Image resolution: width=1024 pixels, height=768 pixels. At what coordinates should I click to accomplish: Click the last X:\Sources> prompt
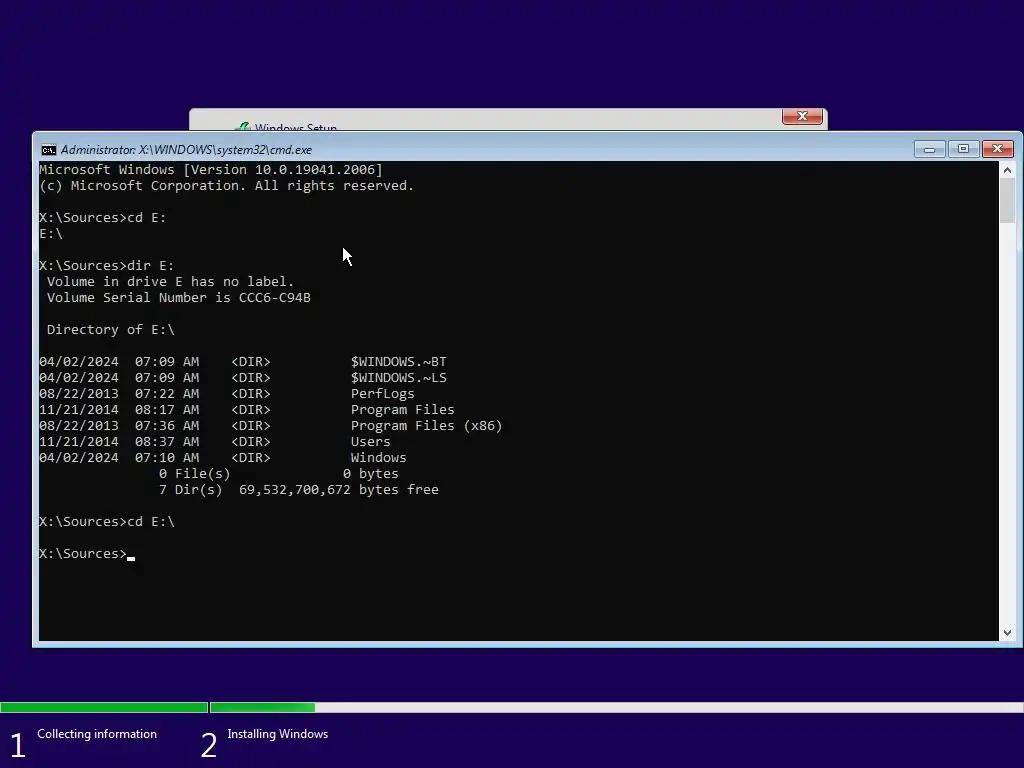83,554
